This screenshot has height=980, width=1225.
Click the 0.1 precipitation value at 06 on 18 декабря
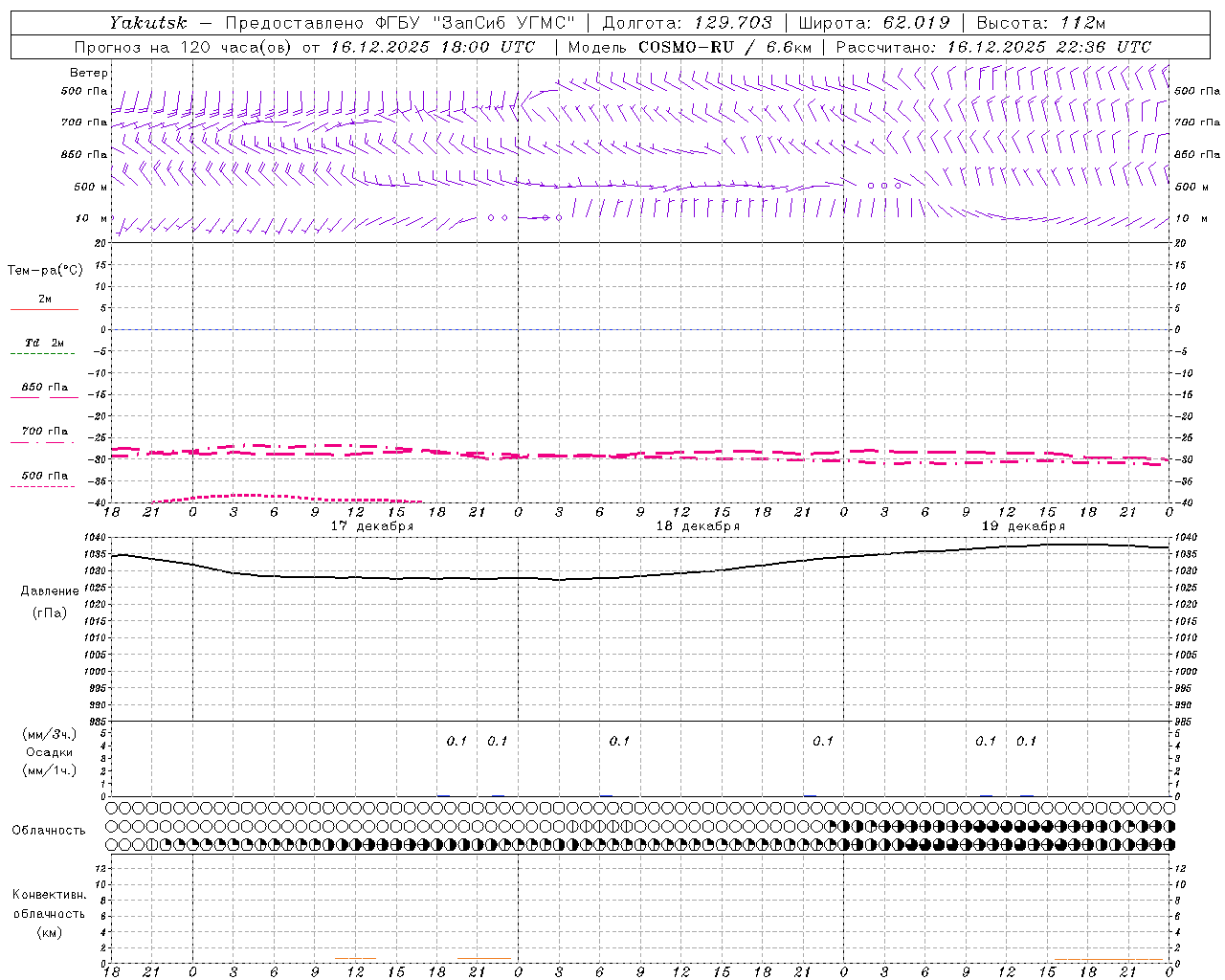(x=619, y=741)
